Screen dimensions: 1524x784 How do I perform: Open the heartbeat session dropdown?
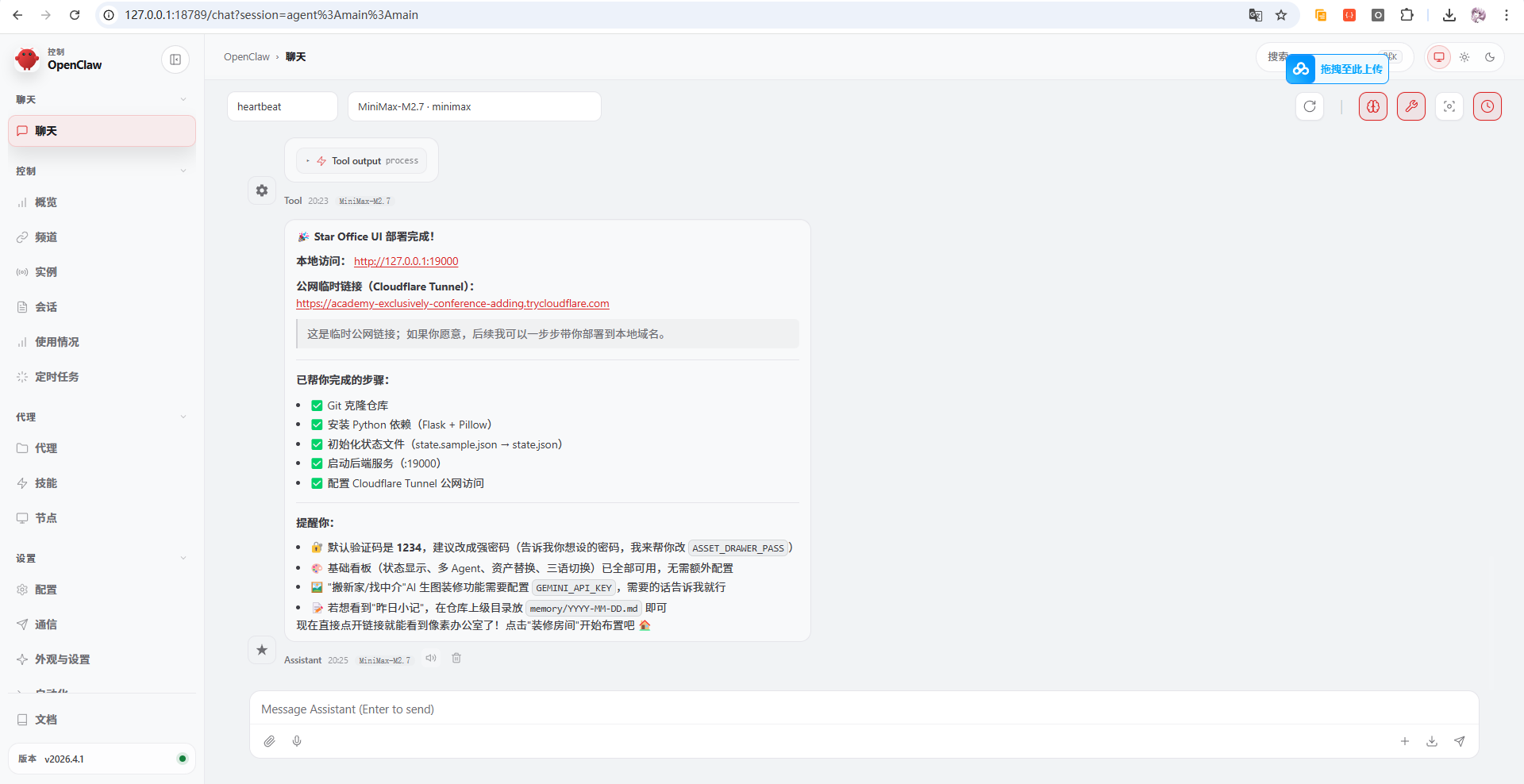click(x=282, y=106)
